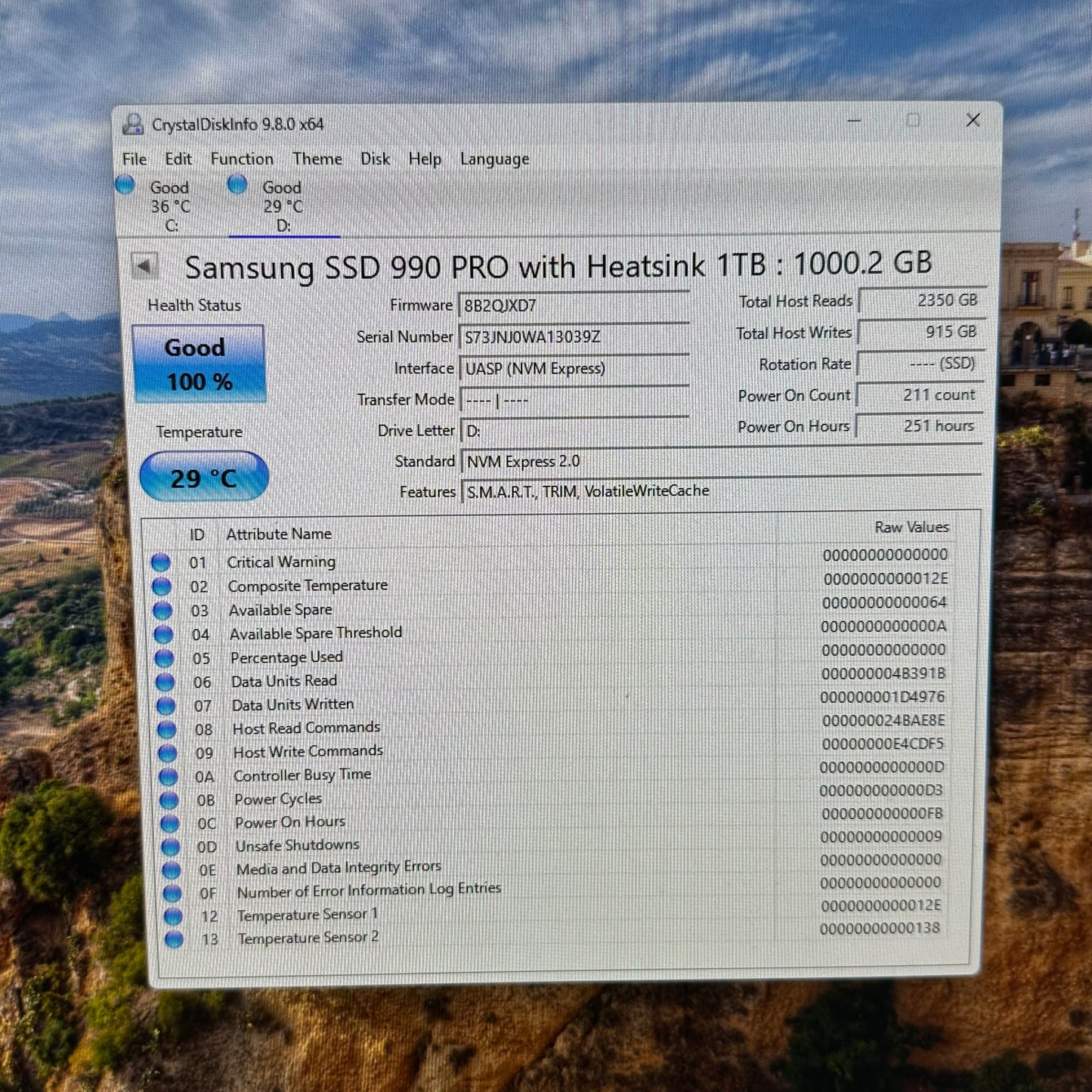Click raw value 00000000000138
The height and width of the screenshot is (1092, 1092).
(880, 928)
